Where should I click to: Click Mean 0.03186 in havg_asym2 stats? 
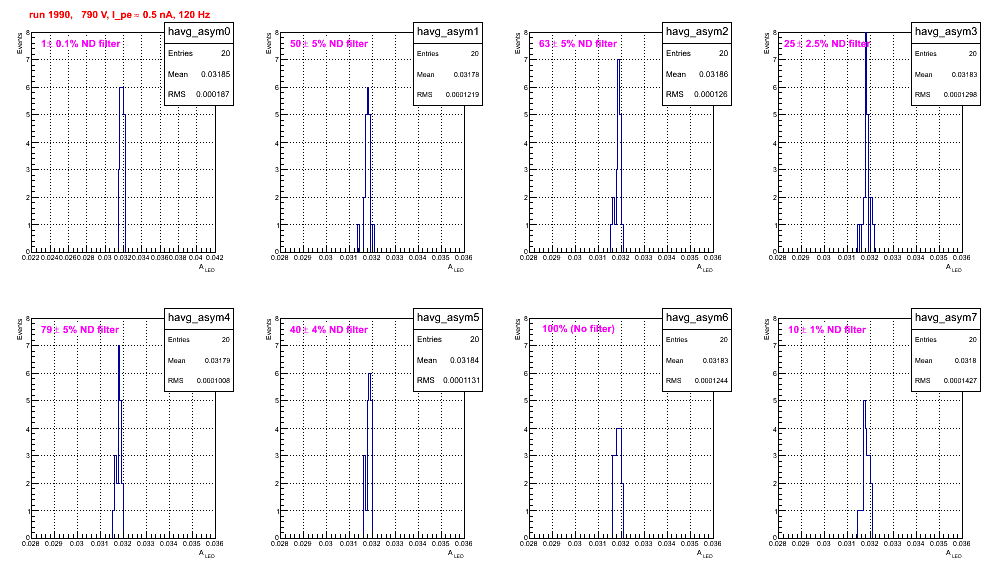click(x=697, y=74)
